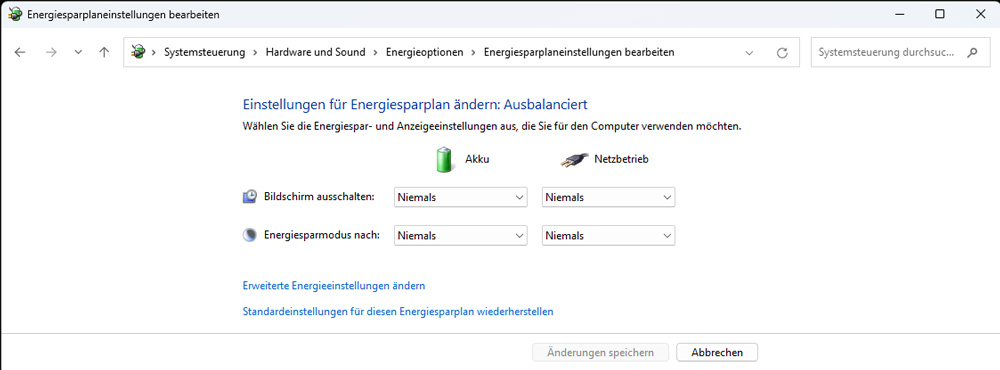The image size is (1000, 370).
Task: Open Energiesparmodus nach Netzbetrieb dropdown
Action: 608,235
